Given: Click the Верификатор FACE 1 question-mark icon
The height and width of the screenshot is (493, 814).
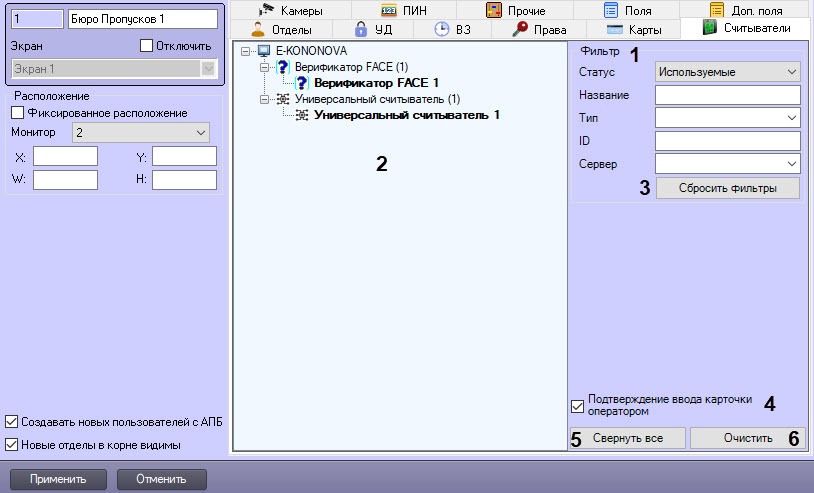Looking at the screenshot, I should click(304, 83).
